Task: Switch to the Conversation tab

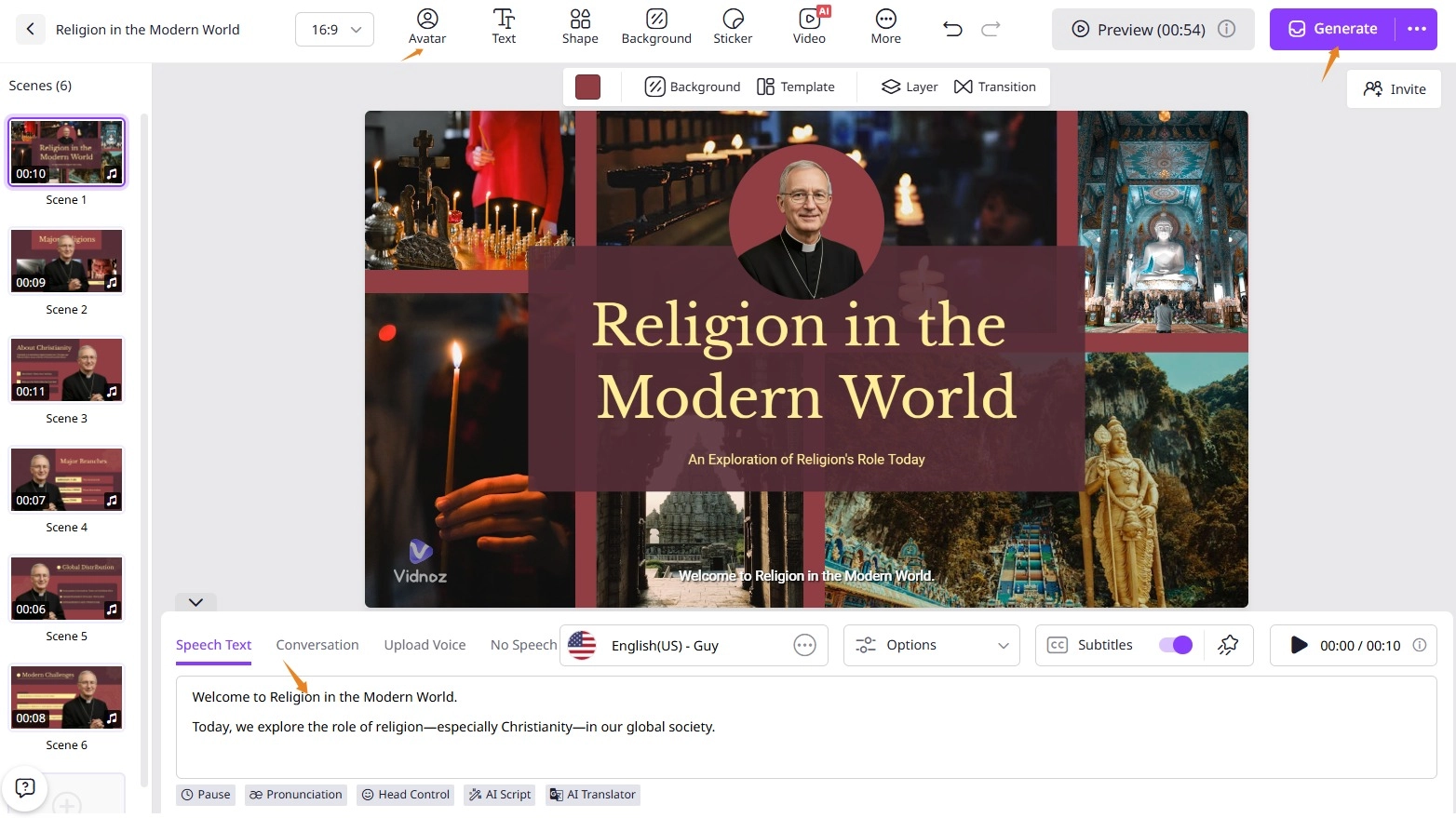Action: [317, 644]
